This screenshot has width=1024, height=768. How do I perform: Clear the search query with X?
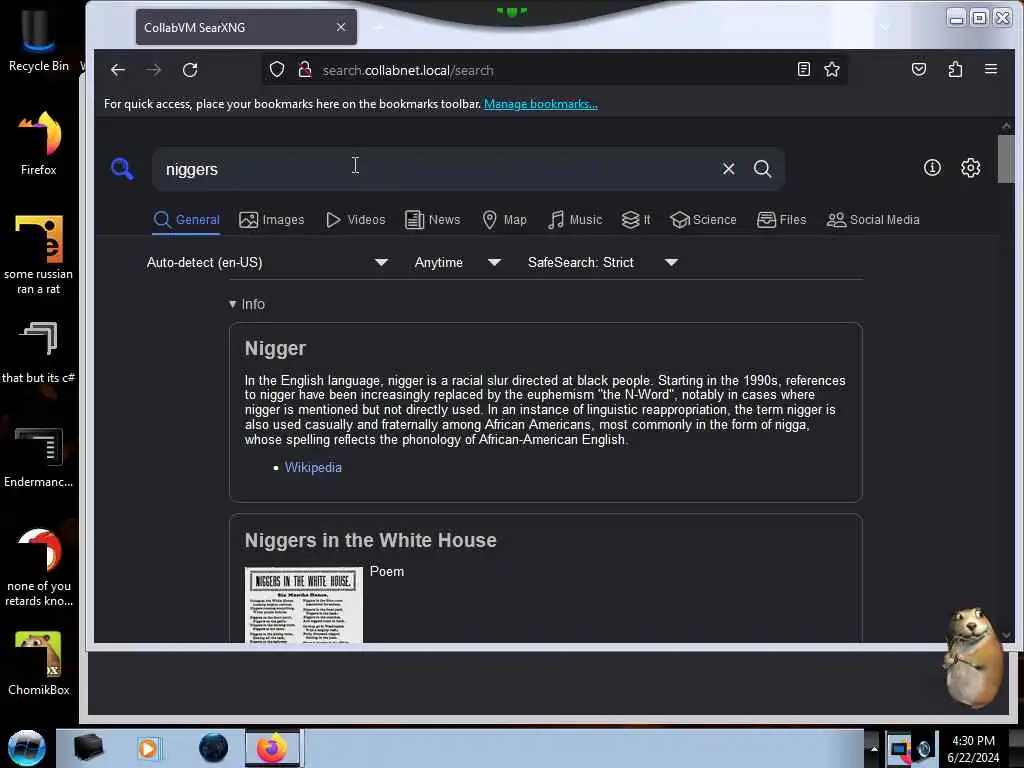[729, 168]
